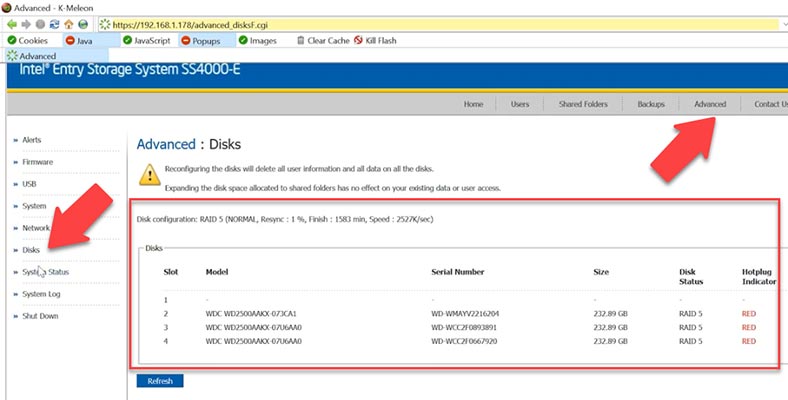Open System Log in the sidebar

click(x=41, y=294)
